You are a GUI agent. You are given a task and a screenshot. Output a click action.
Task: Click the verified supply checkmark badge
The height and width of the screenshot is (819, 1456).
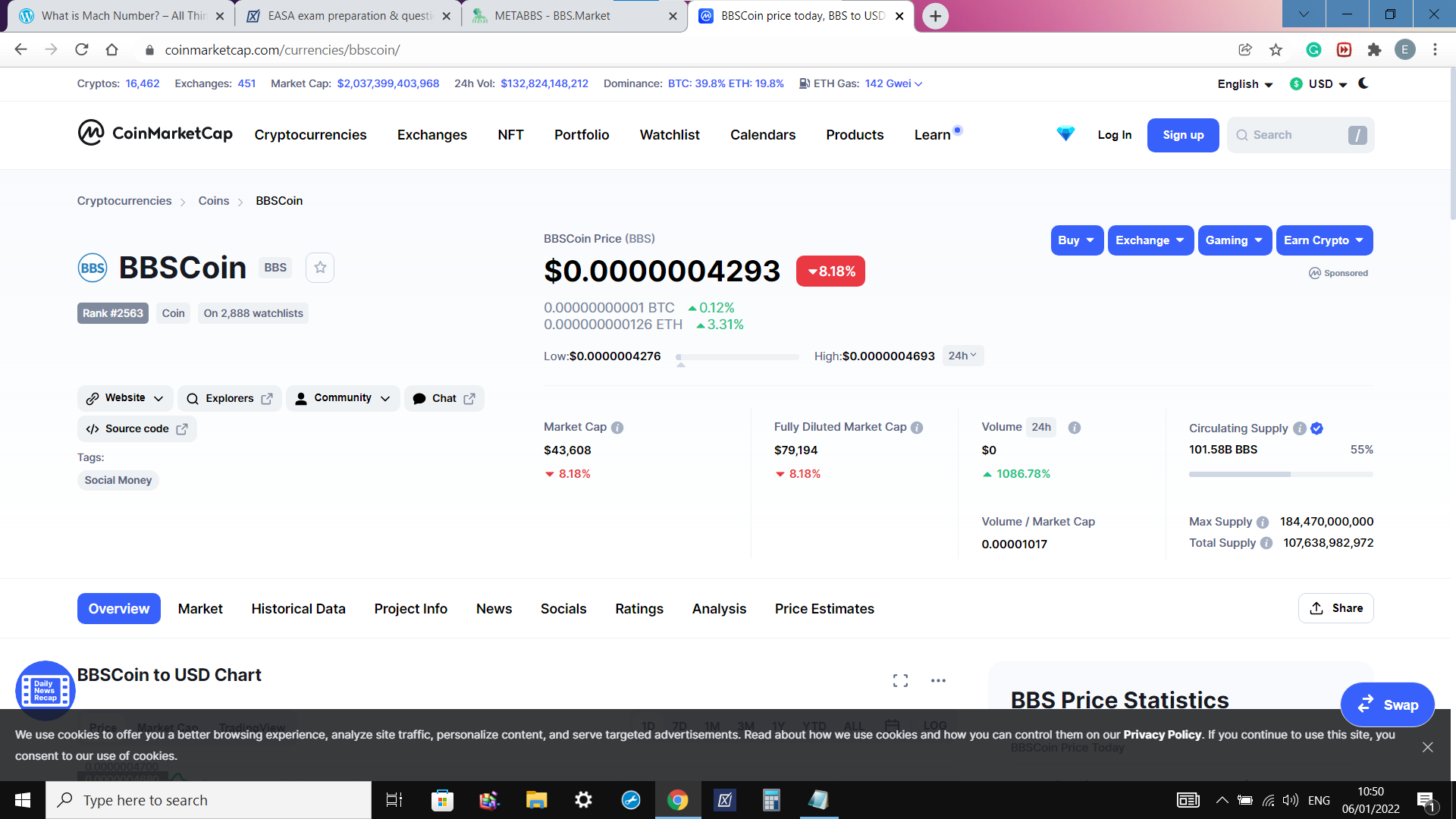tap(1317, 428)
